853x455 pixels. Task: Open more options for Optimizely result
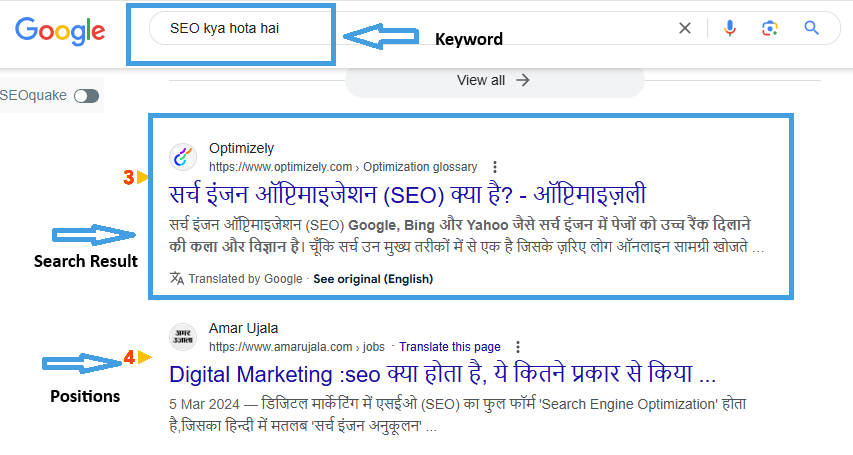coord(495,167)
